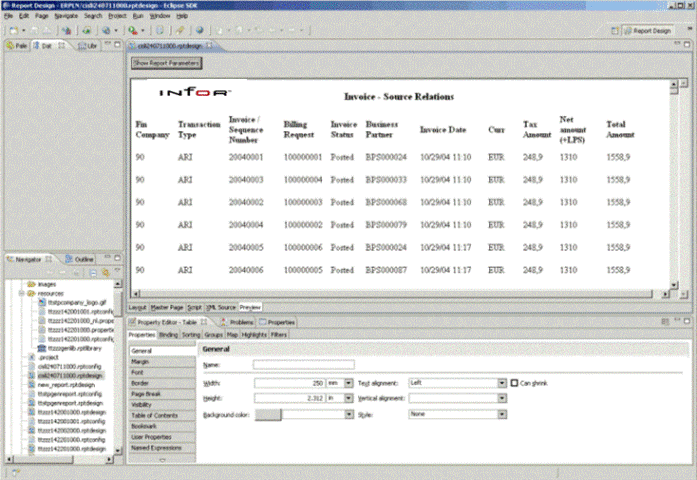This screenshot has height=480, width=697.
Task: Open the Text alignment dropdown
Action: (x=501, y=382)
